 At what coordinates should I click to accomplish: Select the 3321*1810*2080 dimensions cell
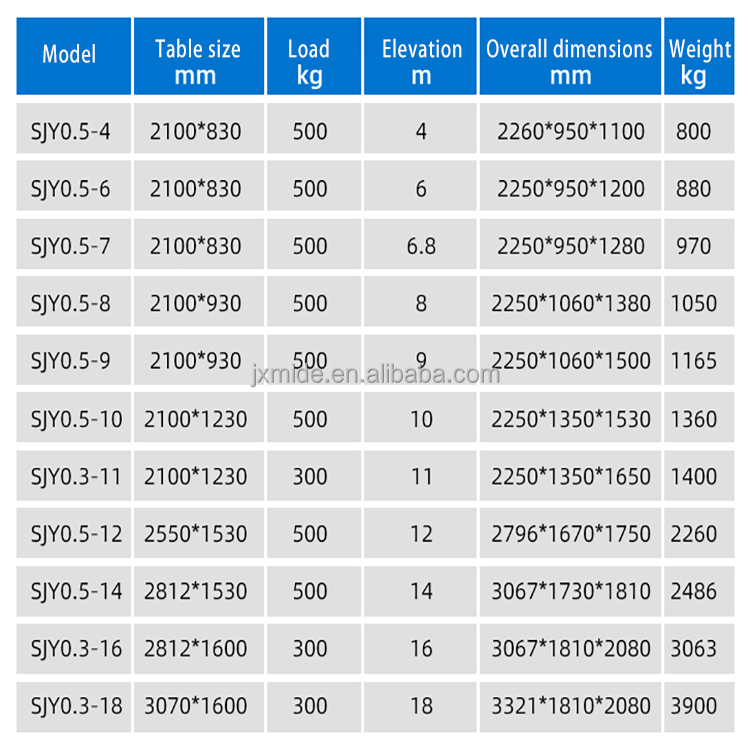pos(570,706)
